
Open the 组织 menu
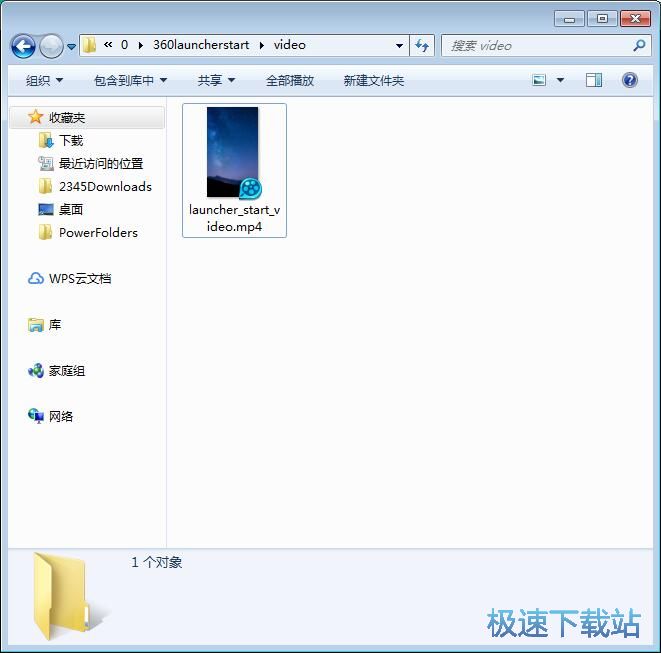44,80
